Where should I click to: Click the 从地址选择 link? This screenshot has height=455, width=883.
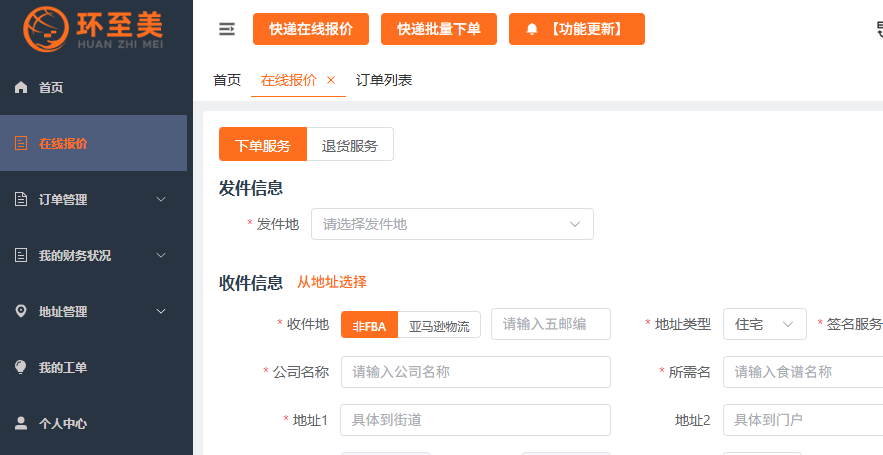332,282
